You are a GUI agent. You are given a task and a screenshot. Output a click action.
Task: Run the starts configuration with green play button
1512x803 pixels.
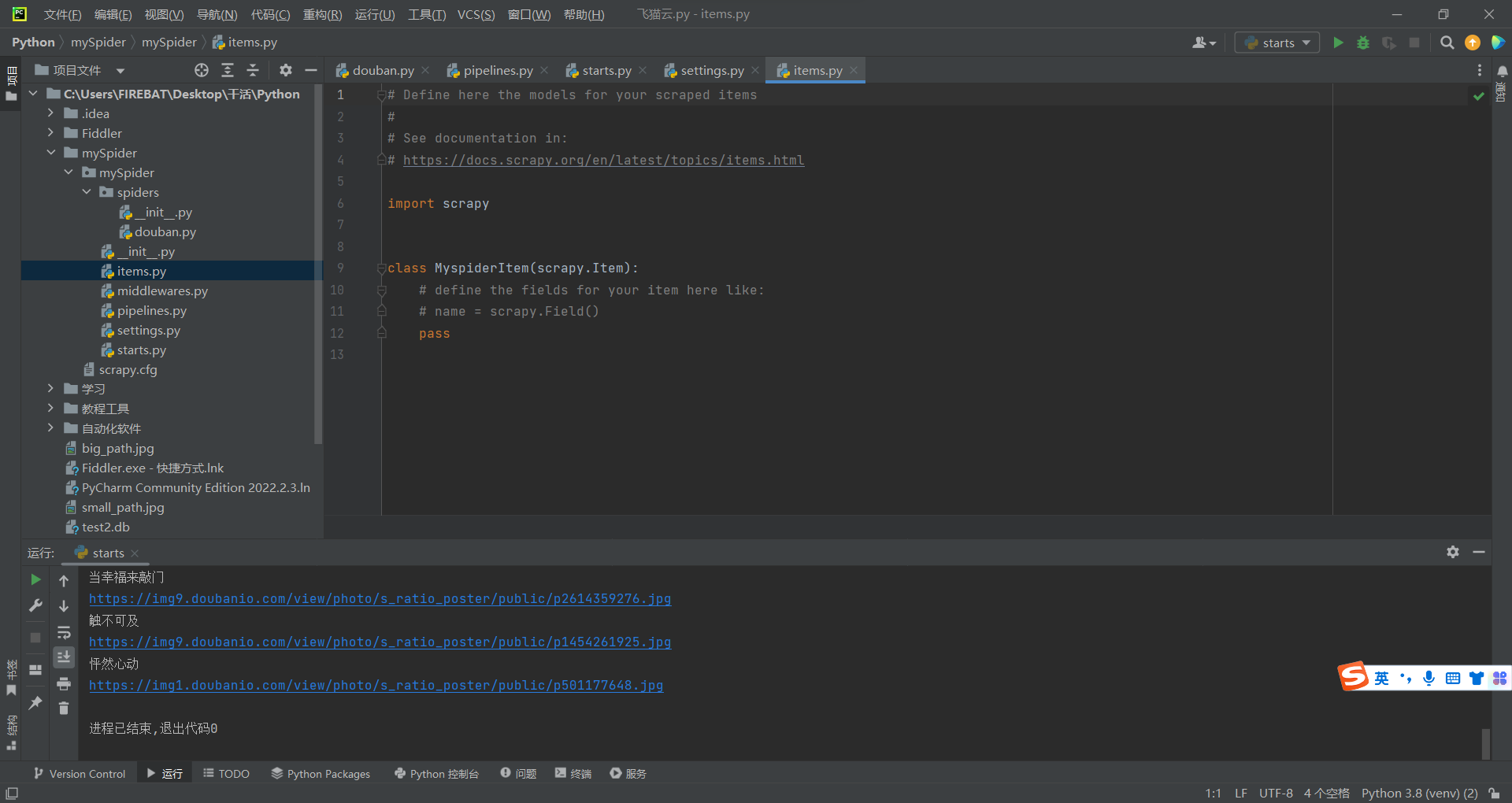point(1337,43)
